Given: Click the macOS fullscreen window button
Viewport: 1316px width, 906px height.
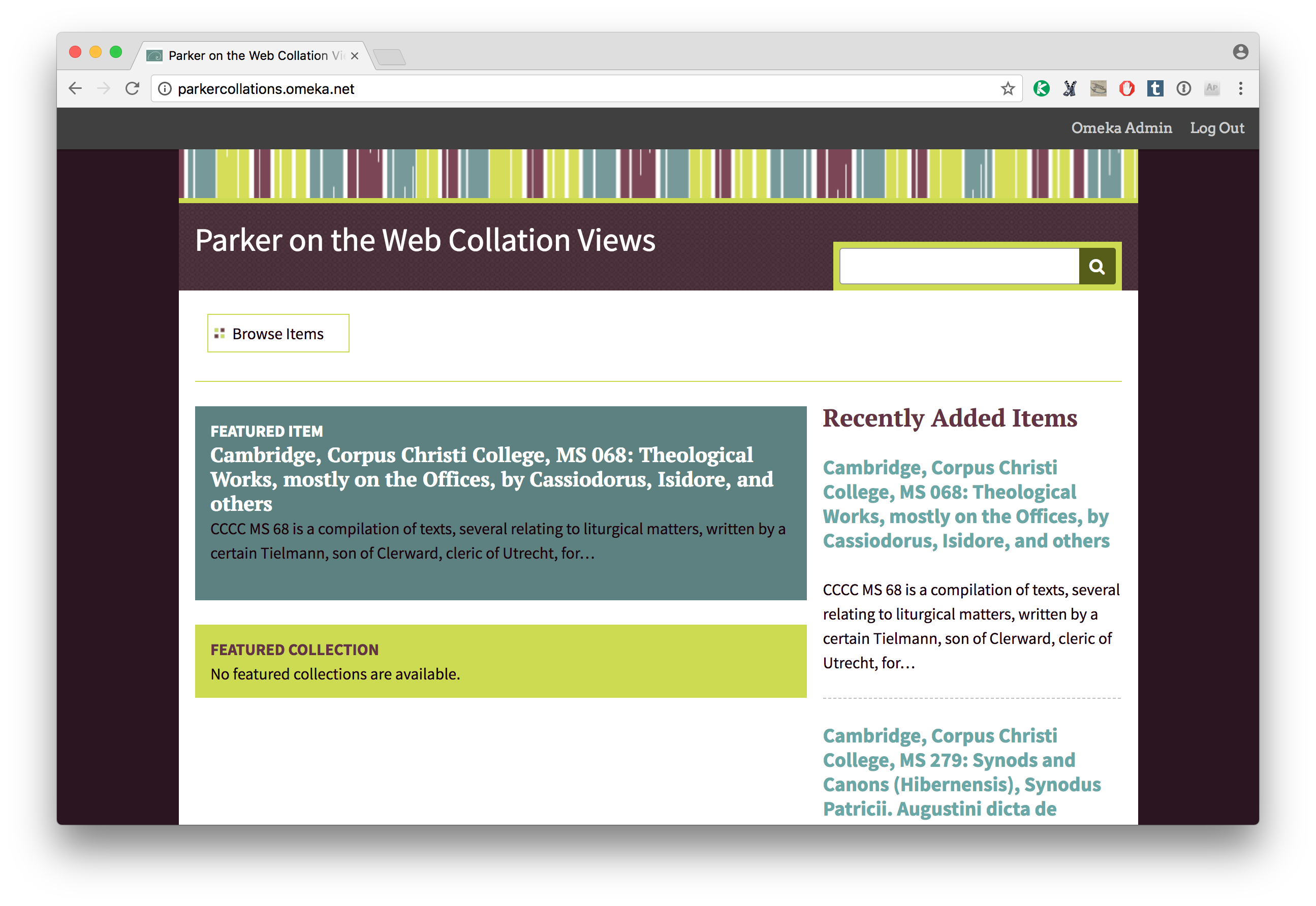Looking at the screenshot, I should point(116,52).
